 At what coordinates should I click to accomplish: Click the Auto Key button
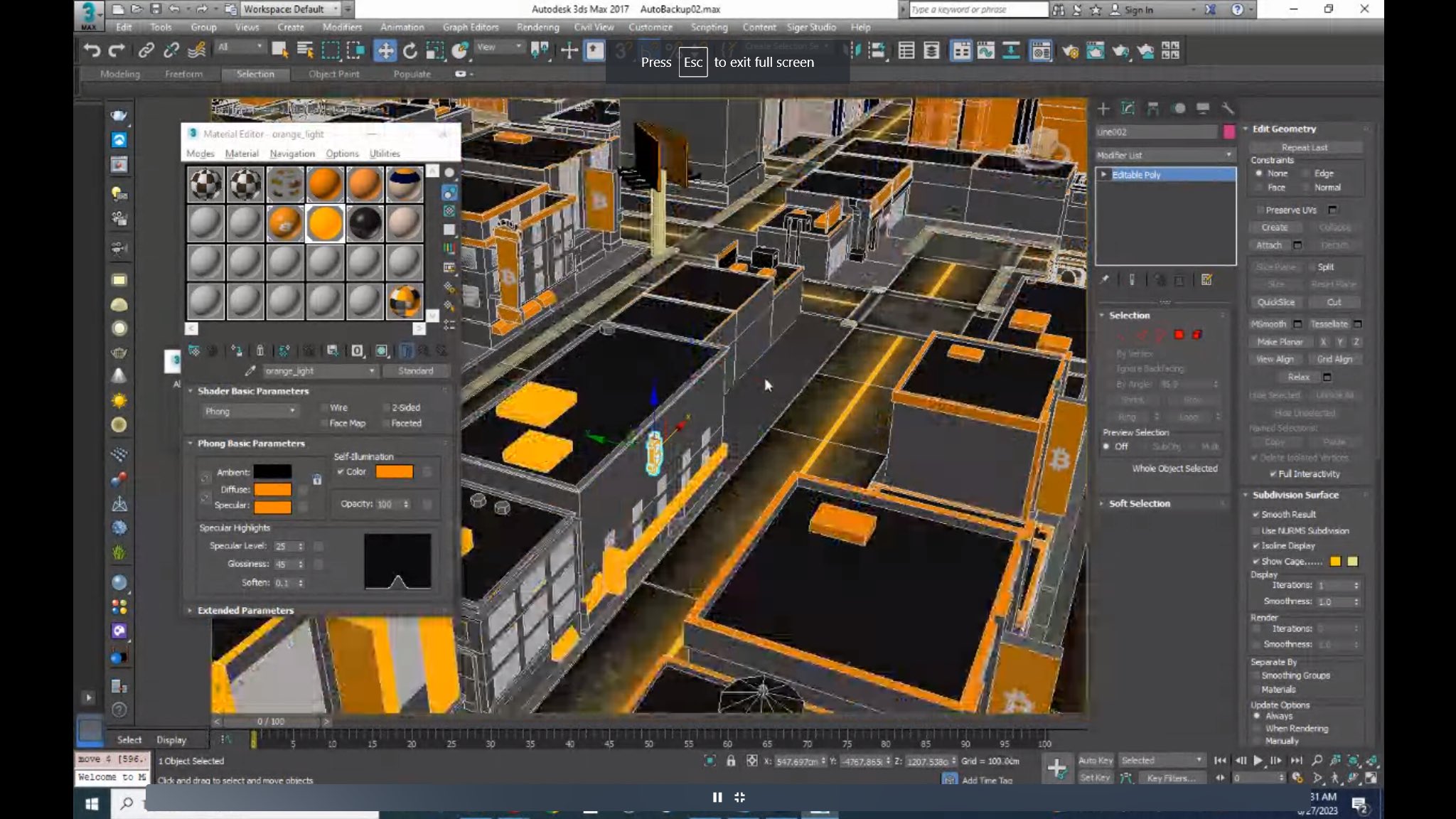tap(1095, 761)
